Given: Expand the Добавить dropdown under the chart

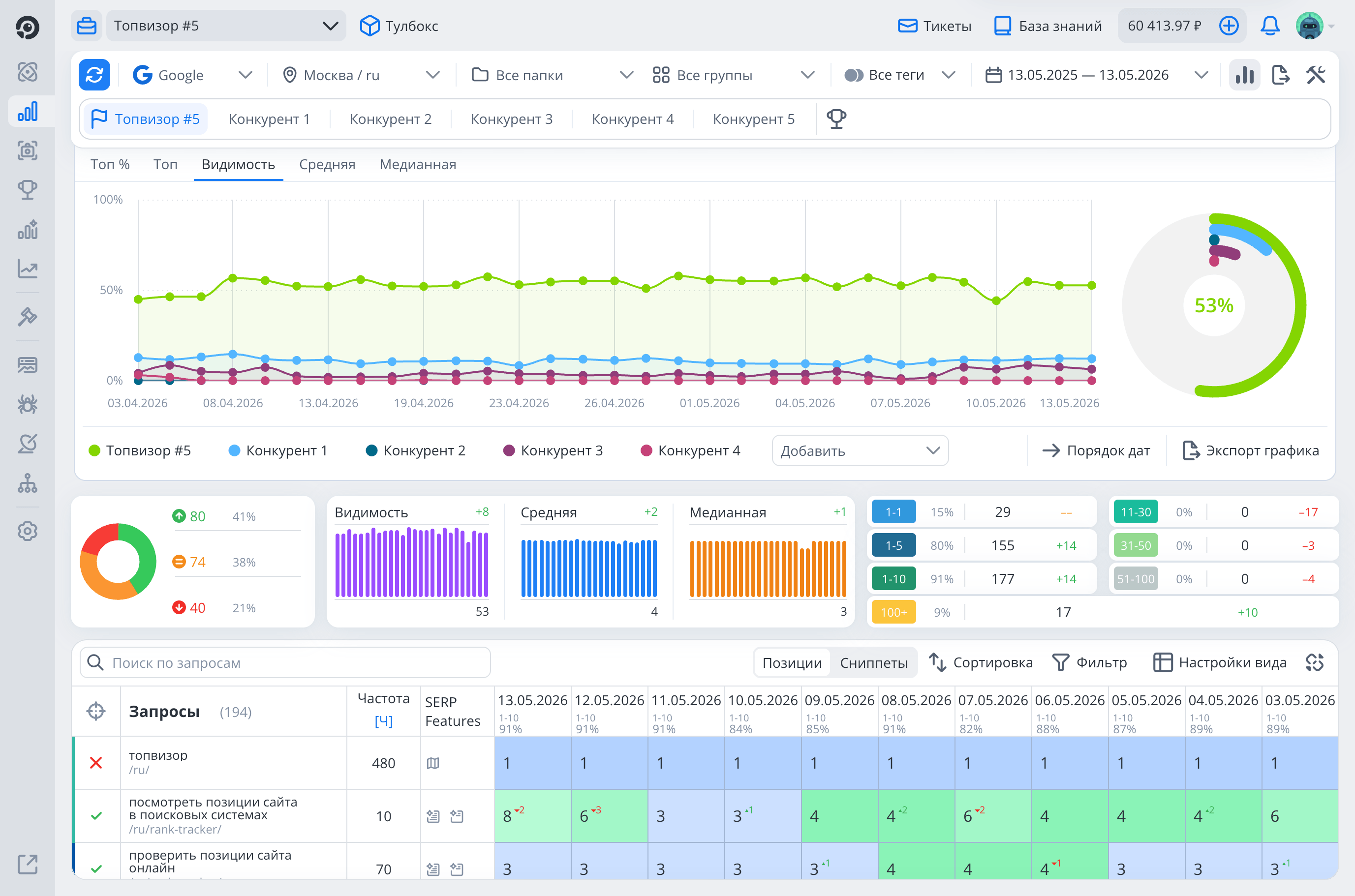Looking at the screenshot, I should click(860, 451).
